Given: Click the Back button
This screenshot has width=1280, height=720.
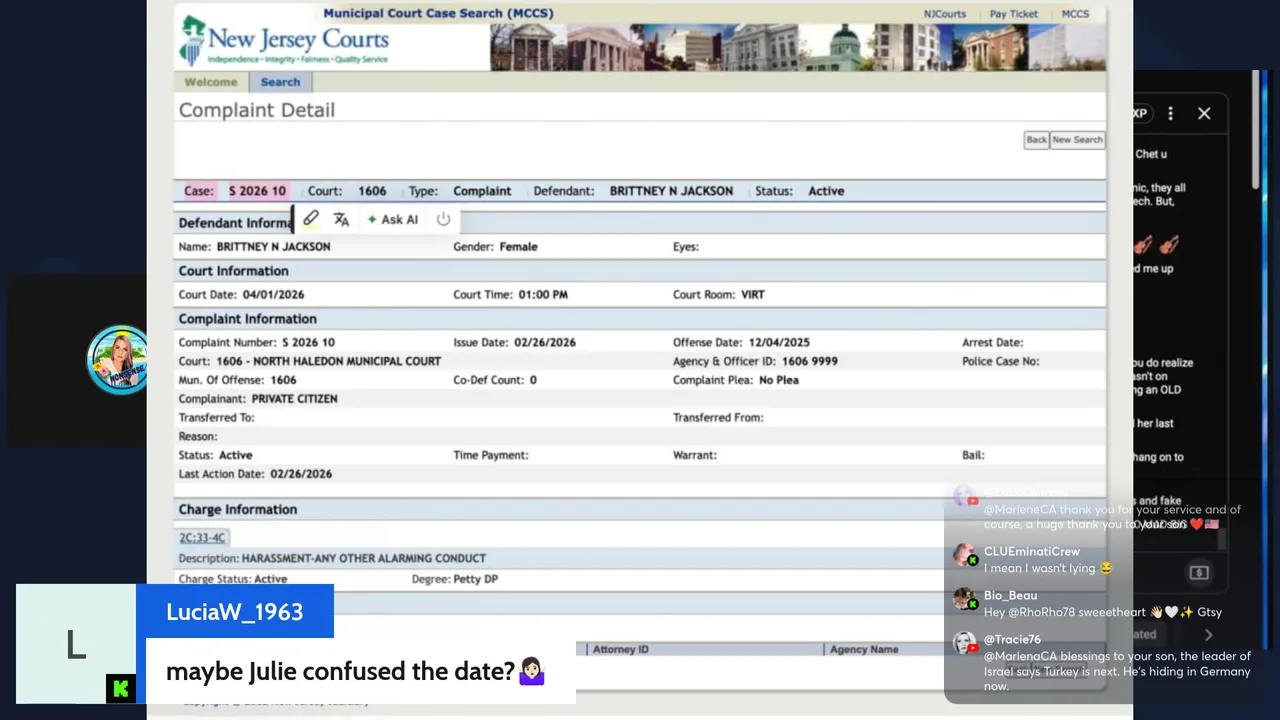Looking at the screenshot, I should pos(1036,140).
